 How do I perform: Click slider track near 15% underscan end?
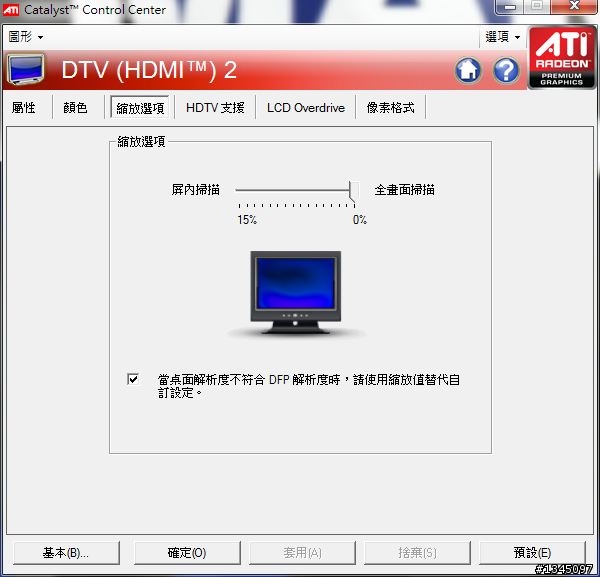(x=240, y=190)
